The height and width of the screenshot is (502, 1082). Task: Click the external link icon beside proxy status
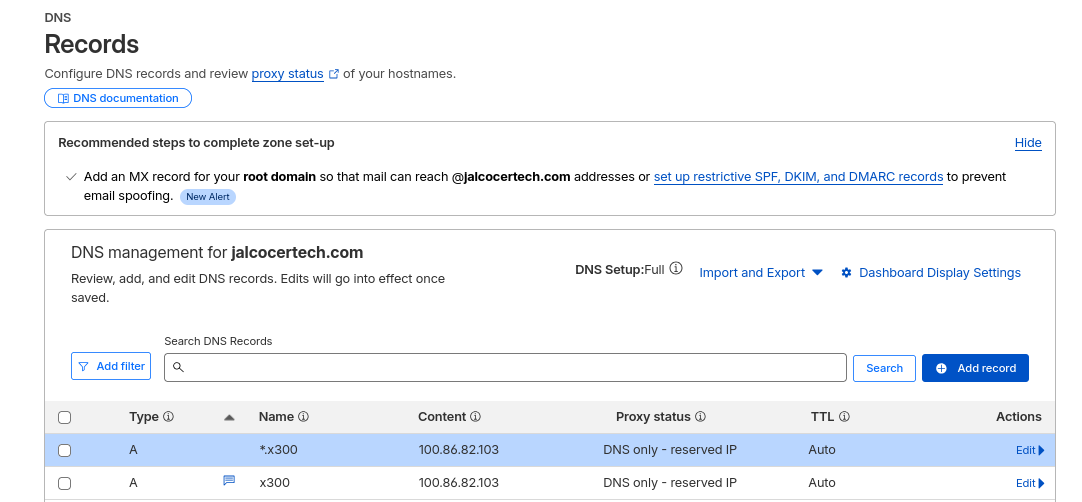334,74
